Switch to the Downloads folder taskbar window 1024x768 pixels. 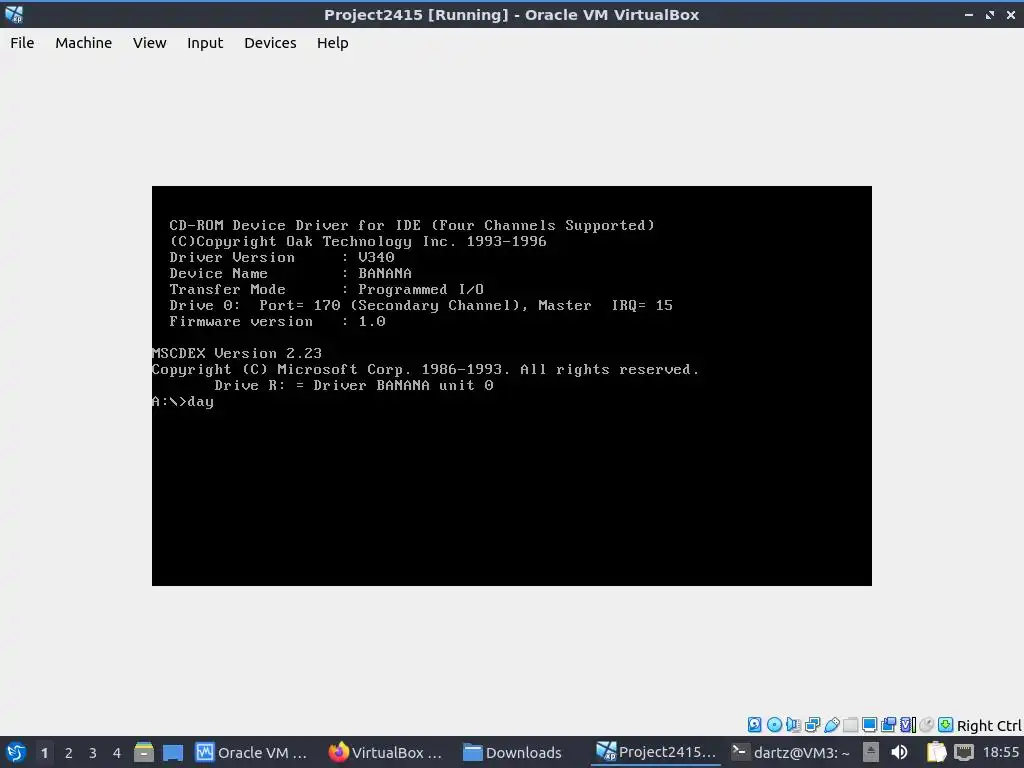point(513,752)
